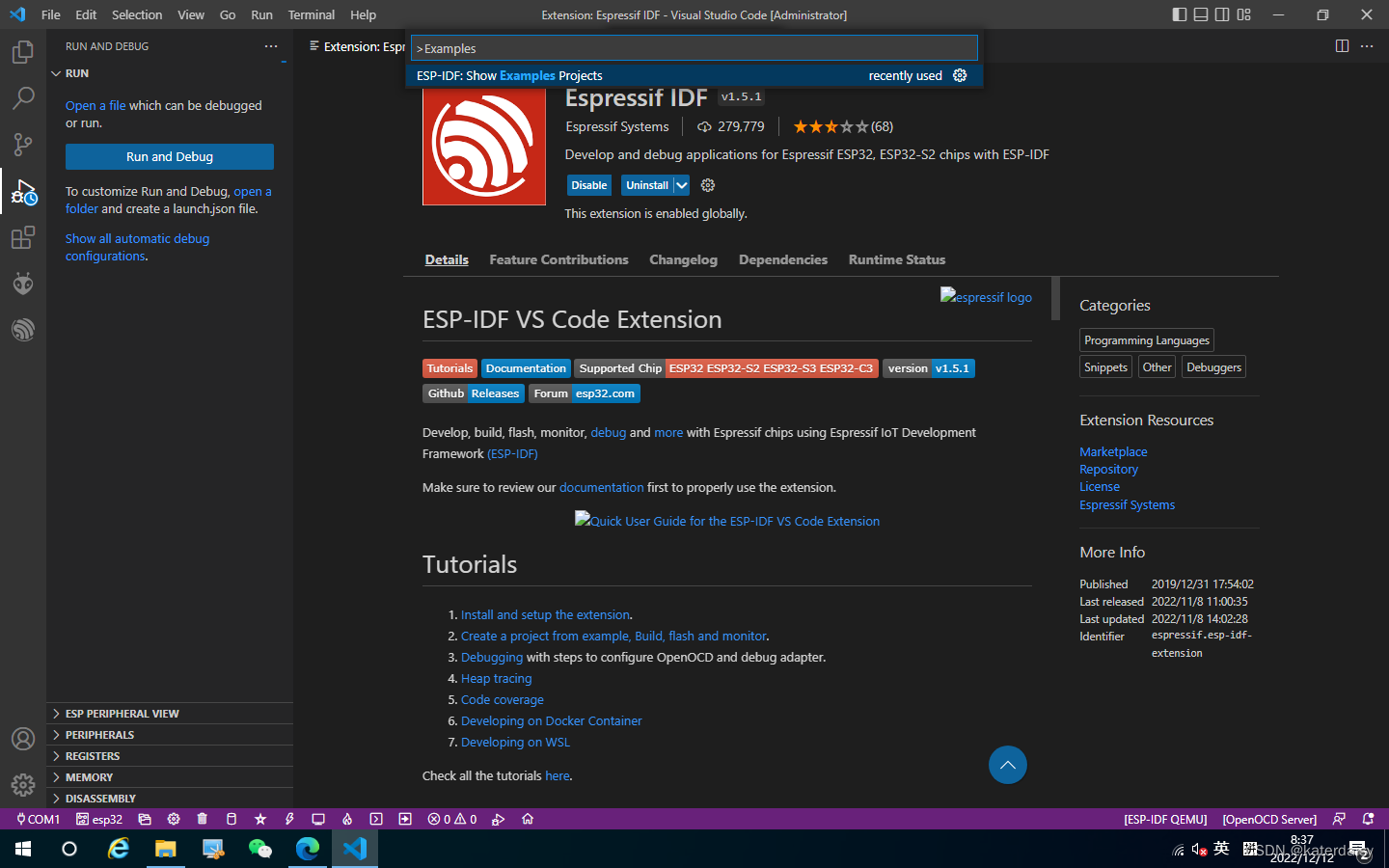Click flash method star icon in status bar
This screenshot has width=1389, height=868.
(260, 819)
